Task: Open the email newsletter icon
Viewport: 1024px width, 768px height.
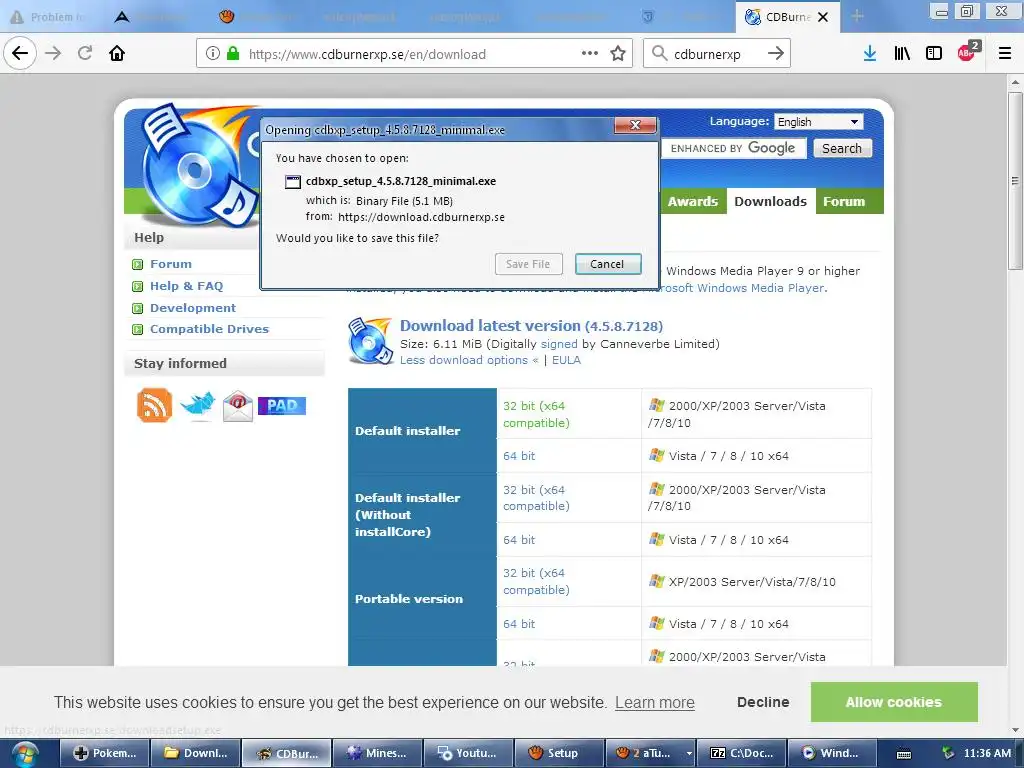Action: (x=238, y=406)
